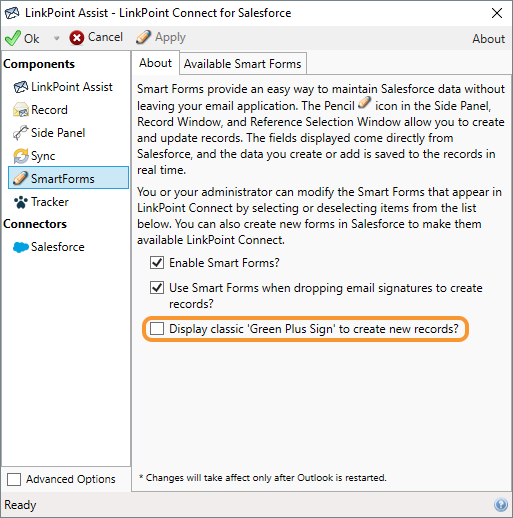This screenshot has height=518, width=513.
Task: Switch to Available Smart Forms tab
Action: (x=243, y=63)
